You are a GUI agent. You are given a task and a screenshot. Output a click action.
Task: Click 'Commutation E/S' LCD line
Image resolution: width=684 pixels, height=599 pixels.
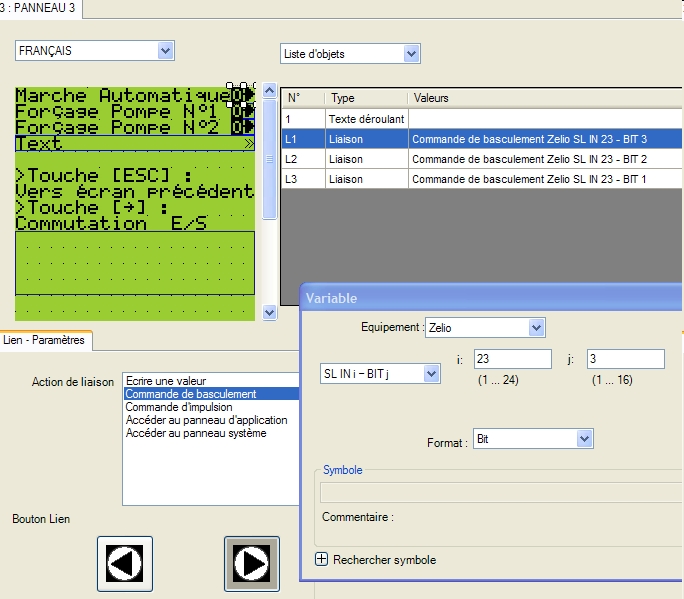[x=111, y=223]
